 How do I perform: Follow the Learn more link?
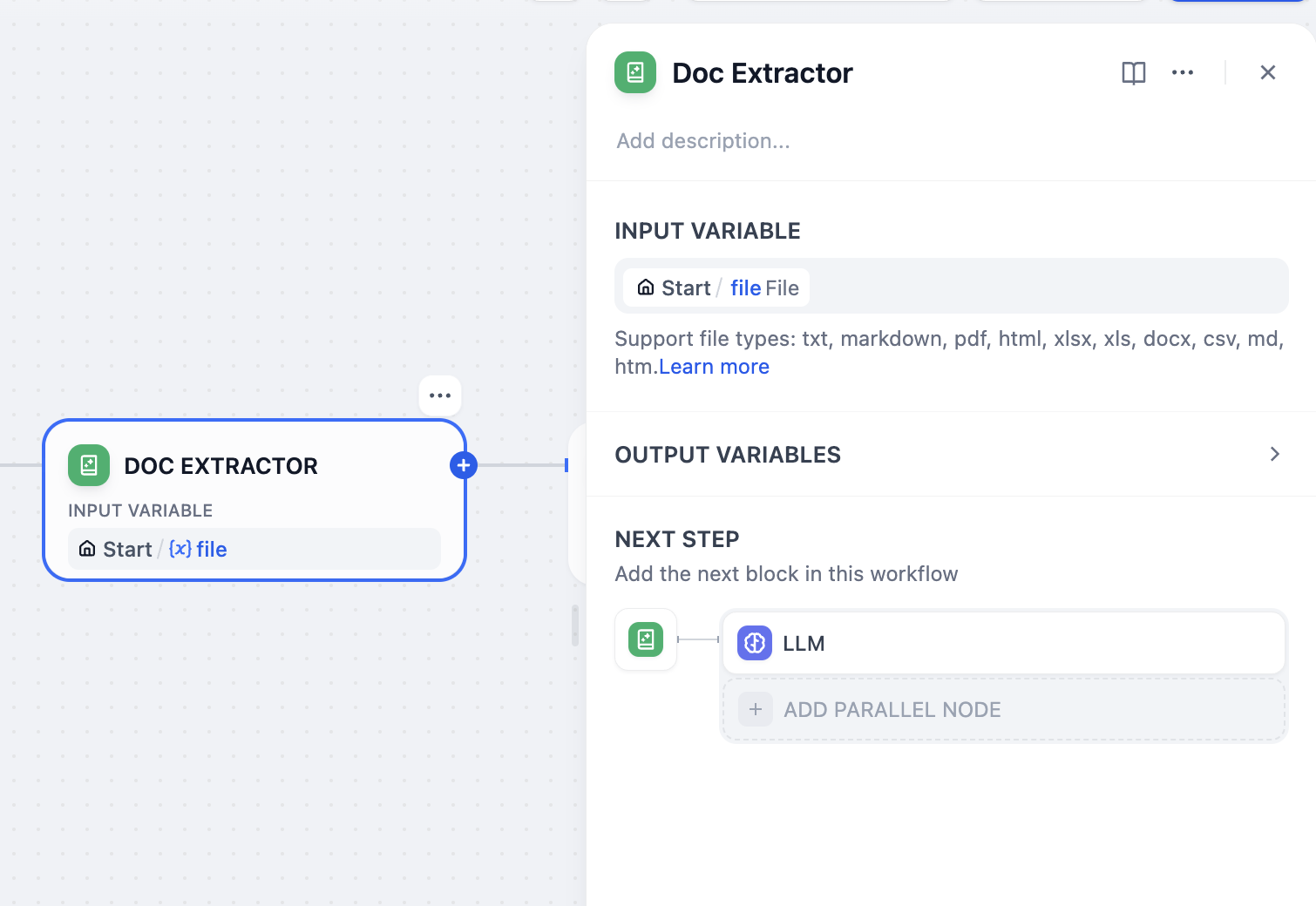[x=714, y=367]
